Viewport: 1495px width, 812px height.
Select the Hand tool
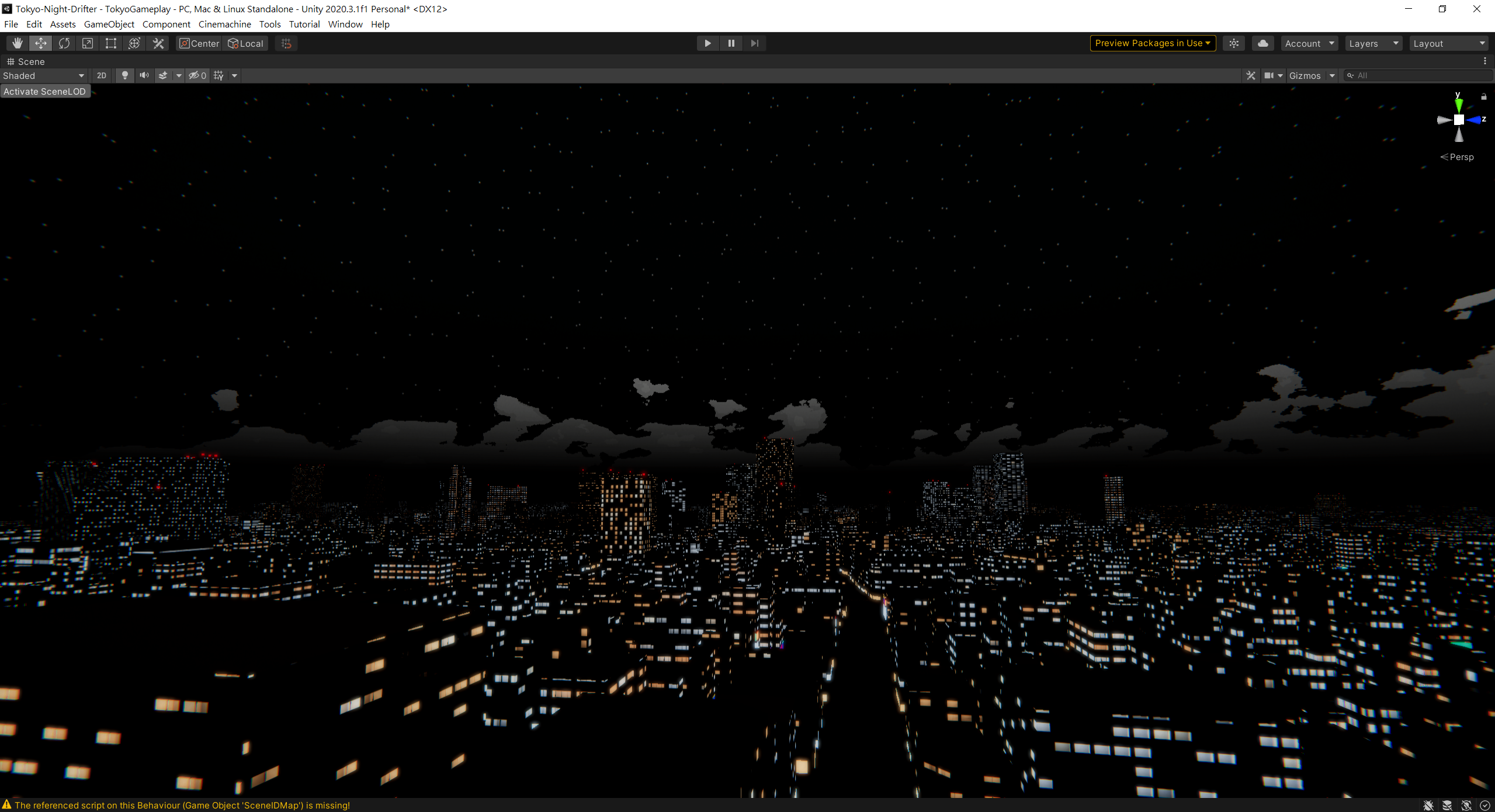(18, 43)
